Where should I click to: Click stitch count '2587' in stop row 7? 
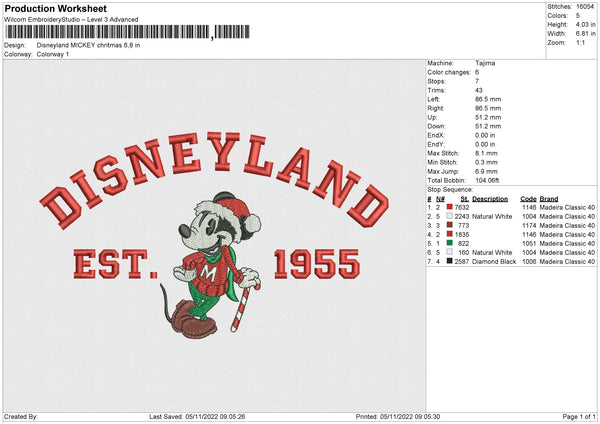(x=462, y=262)
